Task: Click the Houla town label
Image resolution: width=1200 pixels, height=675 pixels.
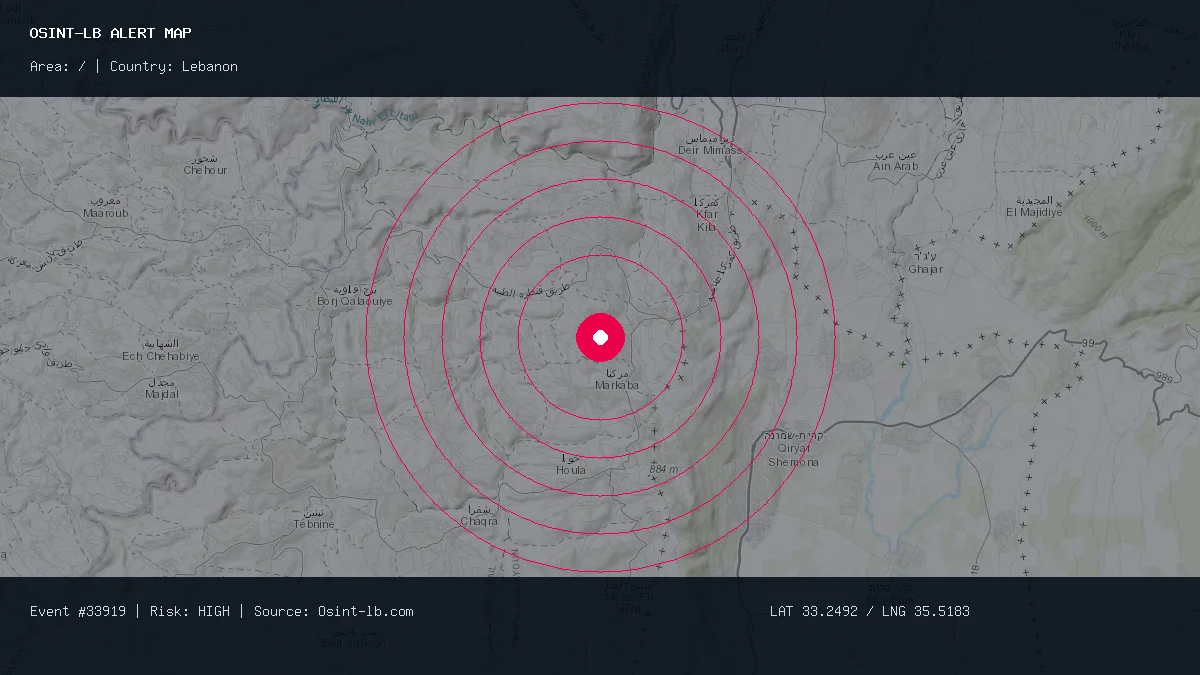Action: [571, 464]
